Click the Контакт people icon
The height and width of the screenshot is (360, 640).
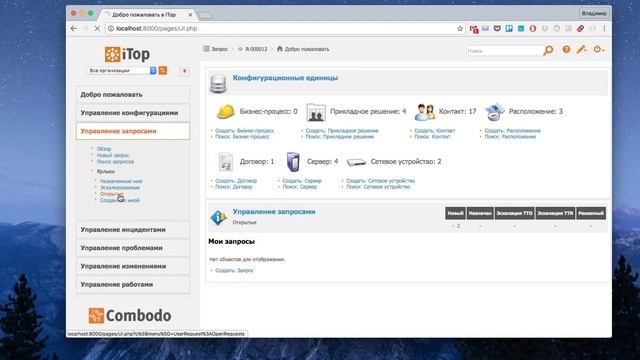[x=424, y=111]
